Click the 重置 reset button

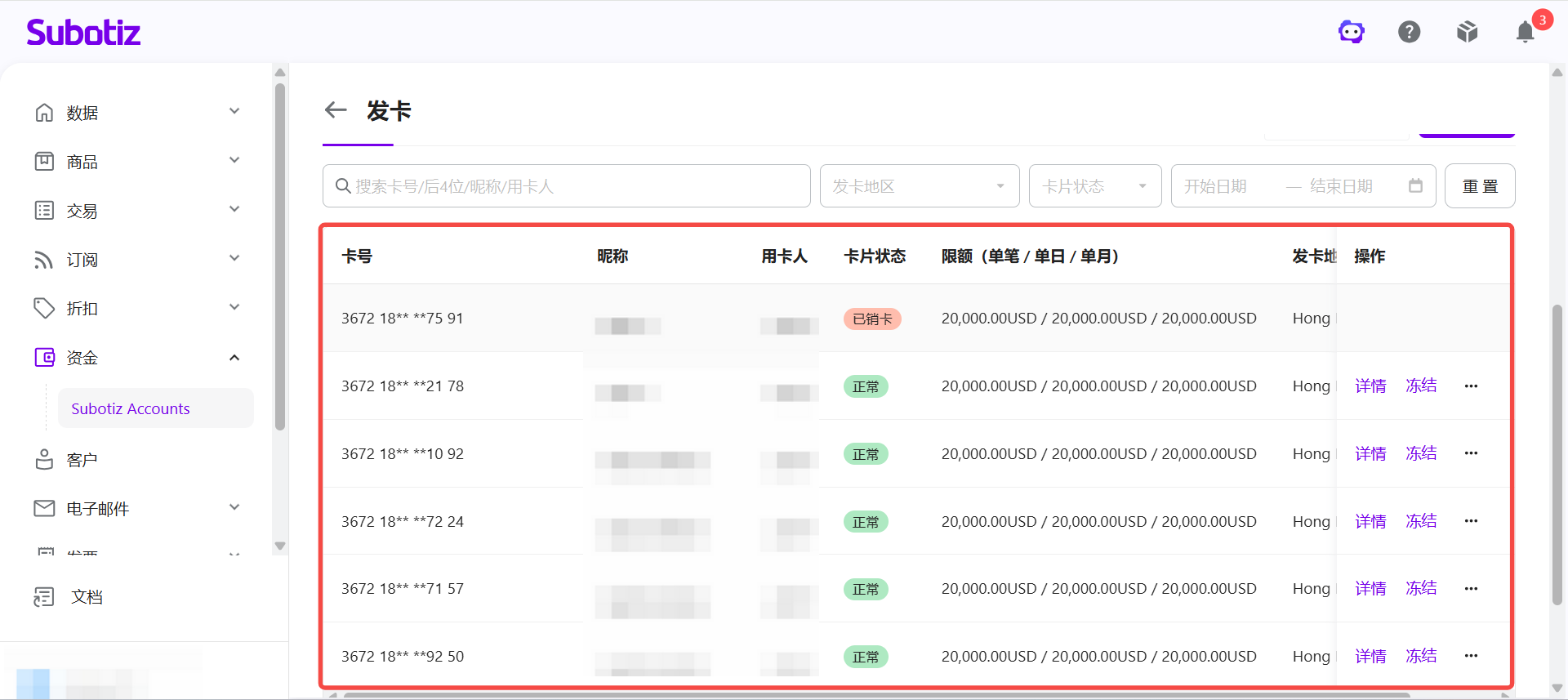pos(1480,185)
